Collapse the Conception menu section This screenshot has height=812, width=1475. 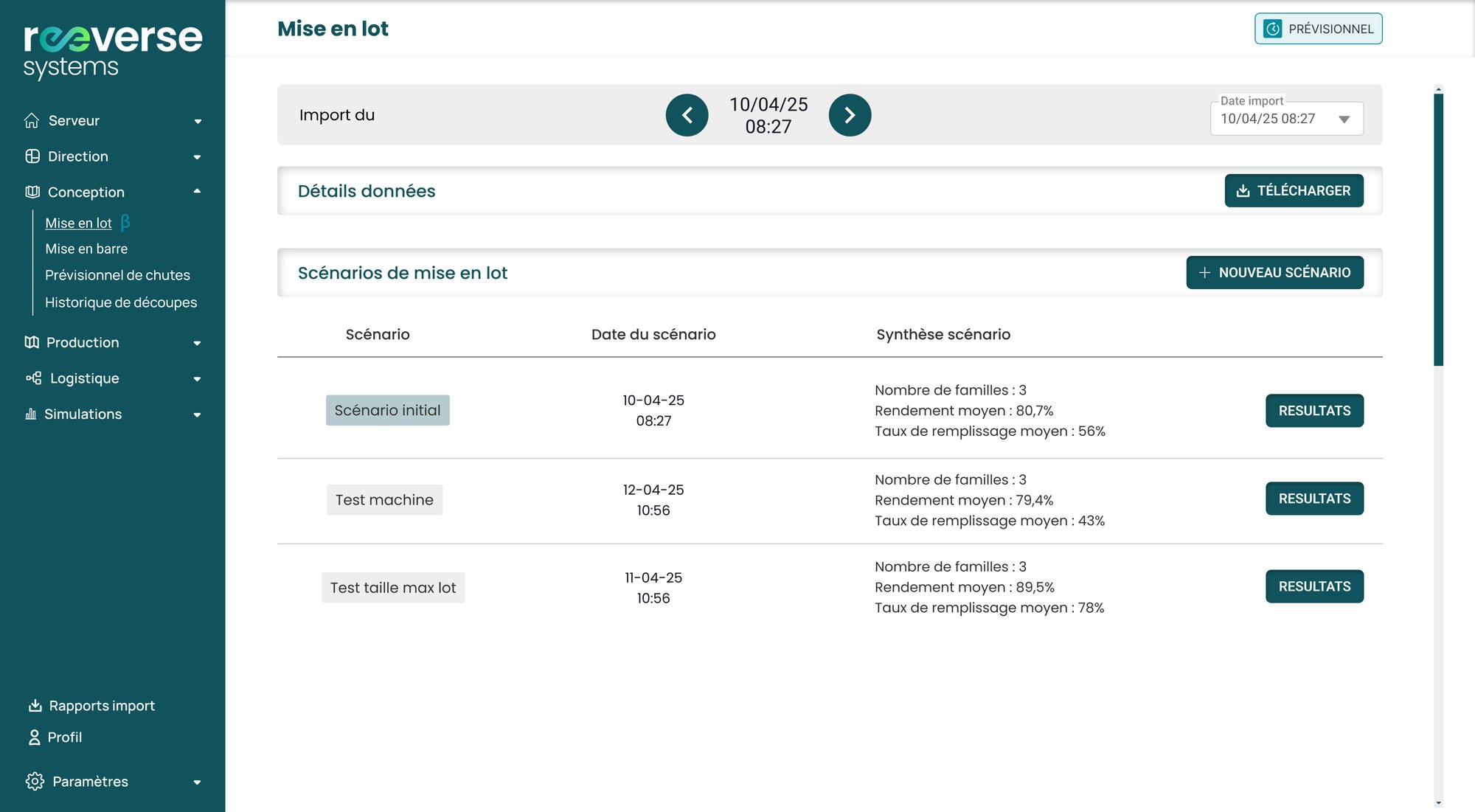pos(197,192)
